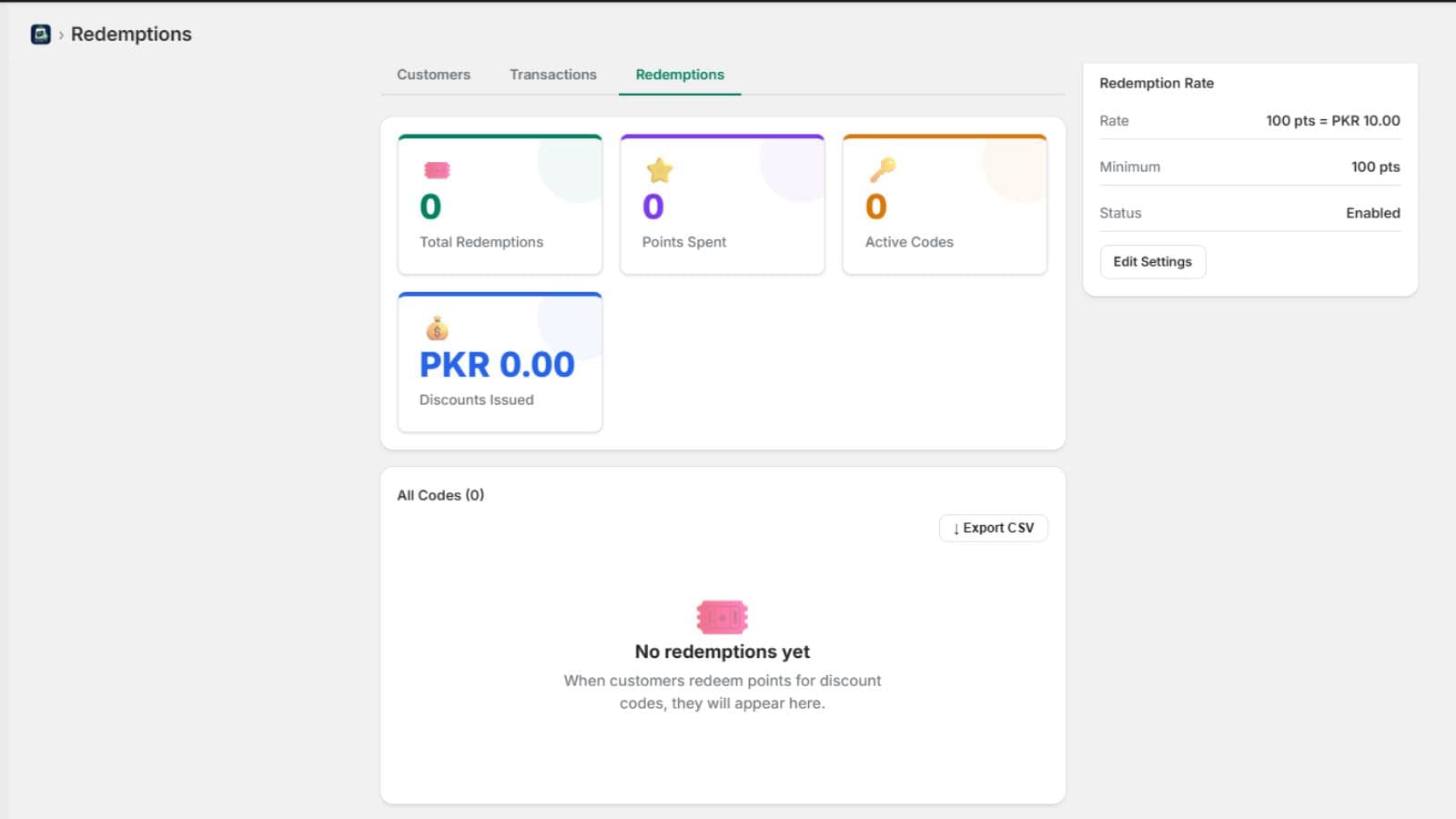Click the Discounts Issued label
Image resolution: width=1456 pixels, height=819 pixels.
477,399
